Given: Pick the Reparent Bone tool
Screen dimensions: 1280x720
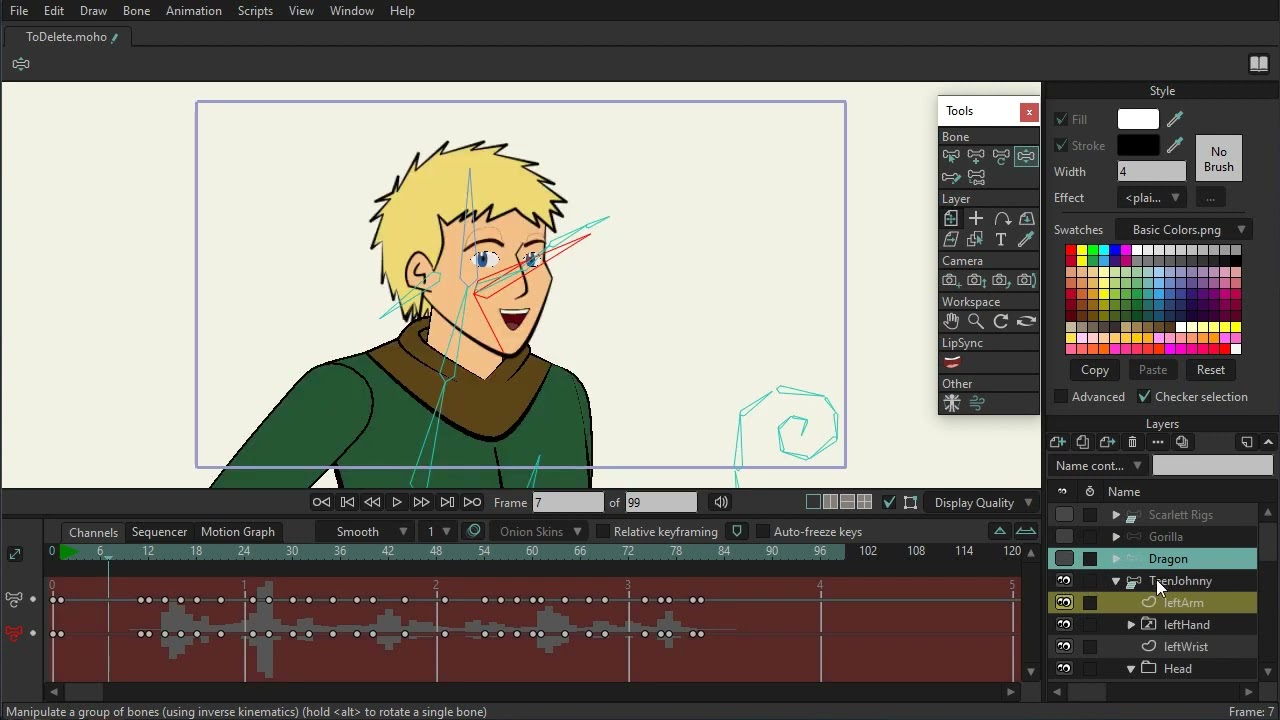Looking at the screenshot, I should [x=1001, y=156].
